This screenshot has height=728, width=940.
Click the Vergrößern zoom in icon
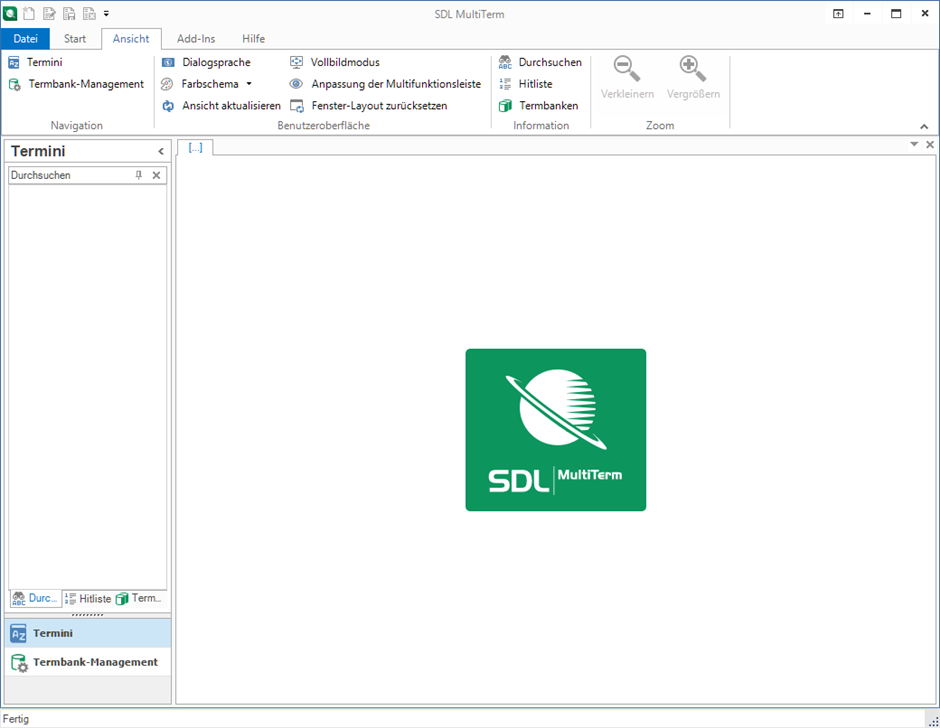(692, 68)
